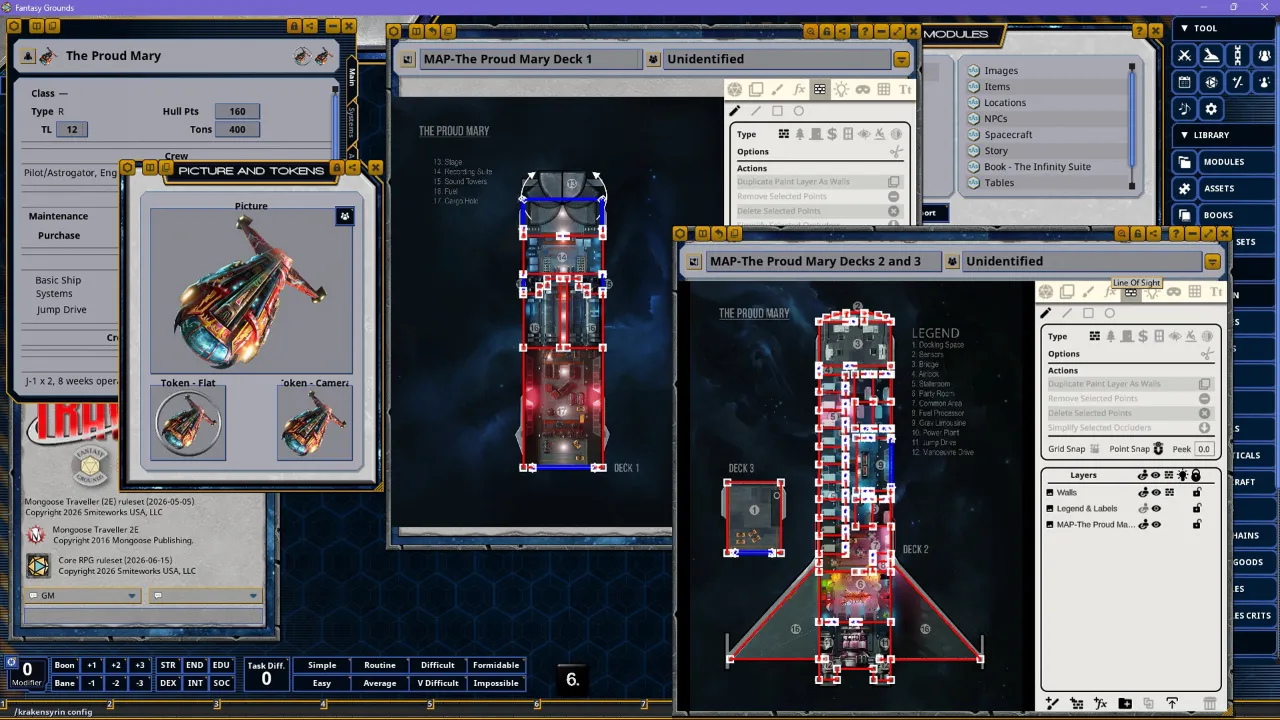Select the text Tt tool in Decks 2 and 3 toolbar

1216,292
